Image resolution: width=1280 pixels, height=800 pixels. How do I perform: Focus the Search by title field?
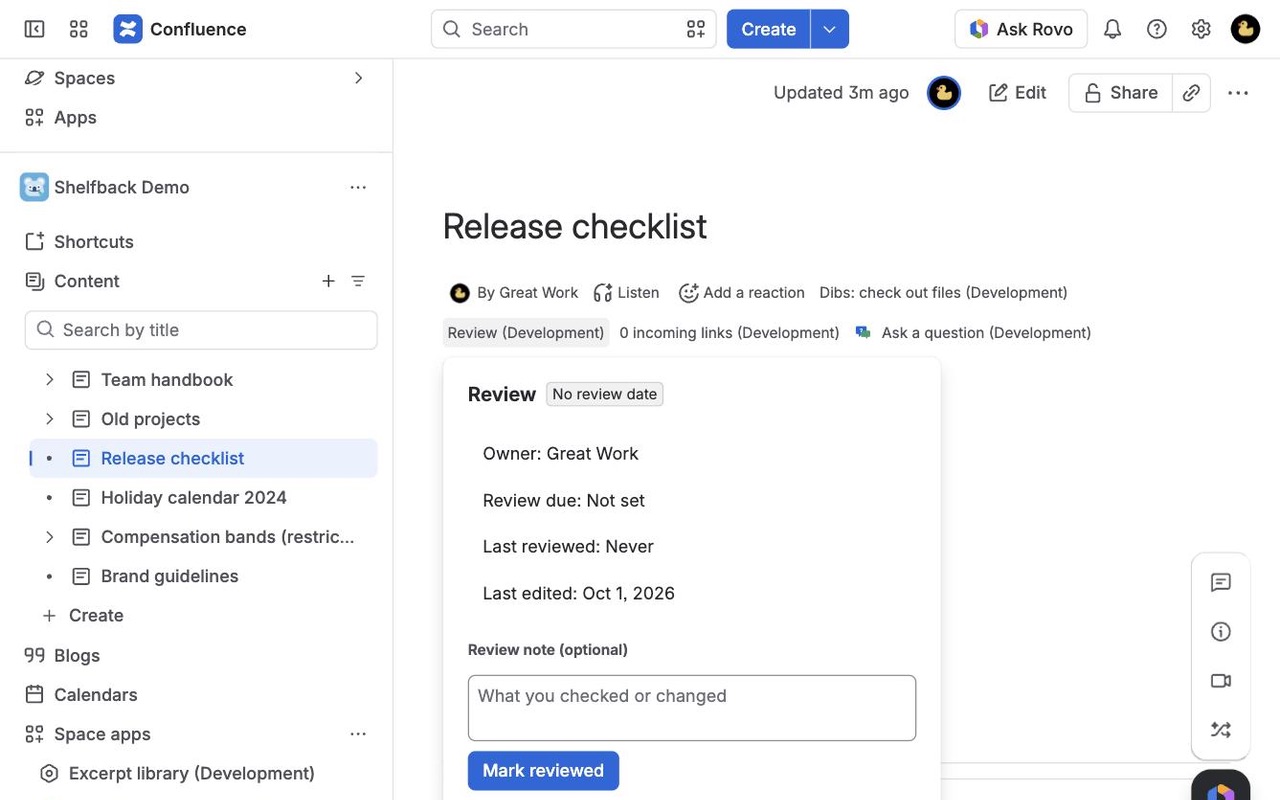tap(201, 330)
